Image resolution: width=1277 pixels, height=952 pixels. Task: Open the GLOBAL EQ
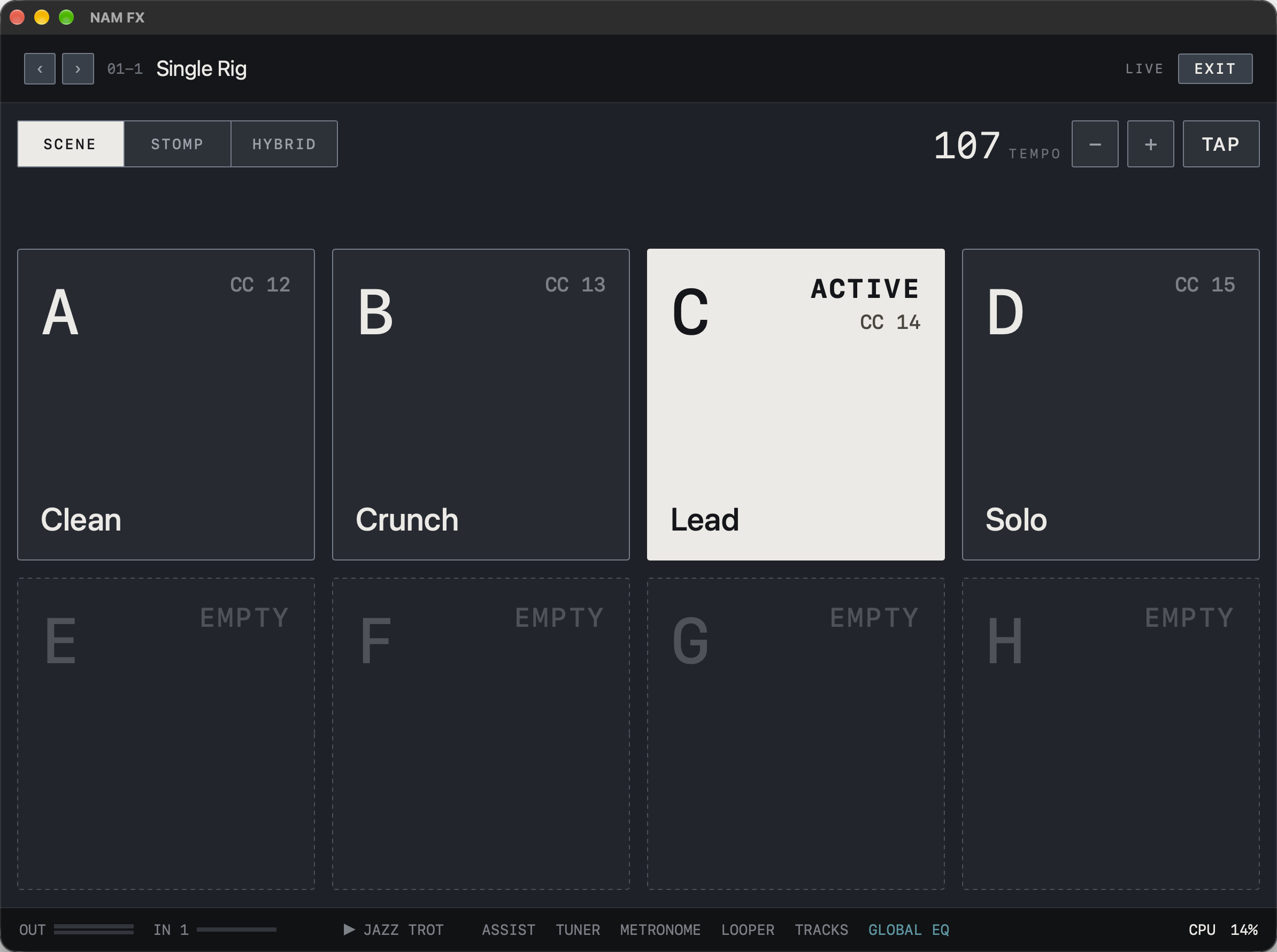(908, 930)
